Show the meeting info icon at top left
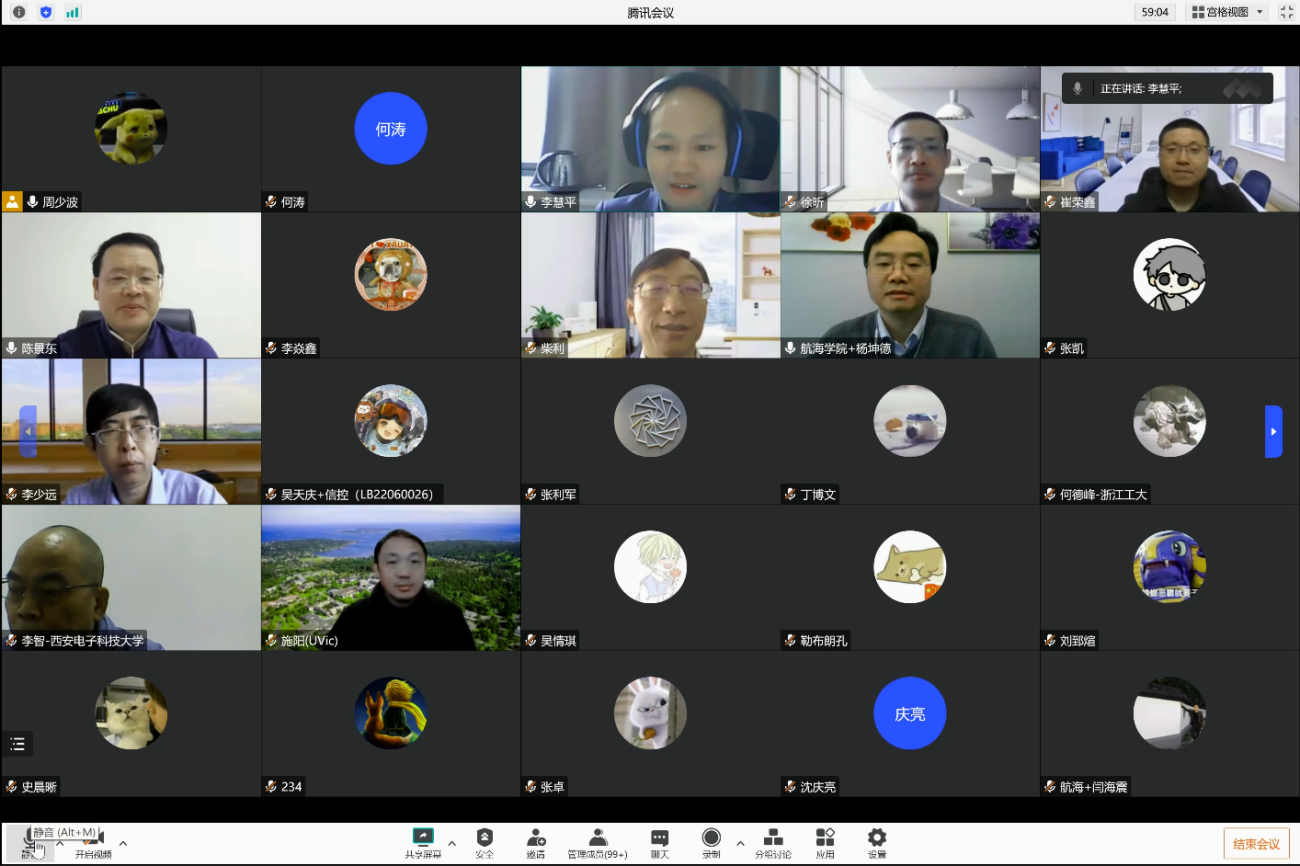 click(x=19, y=12)
